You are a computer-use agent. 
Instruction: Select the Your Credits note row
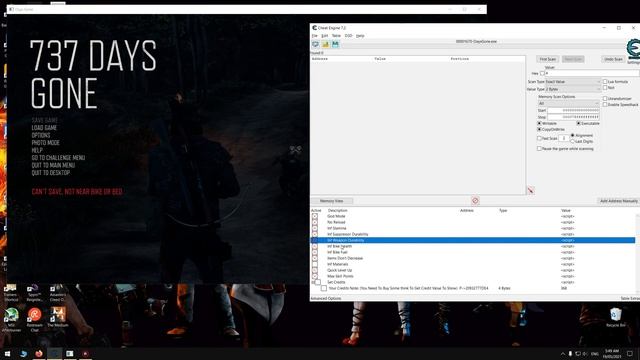(473, 288)
